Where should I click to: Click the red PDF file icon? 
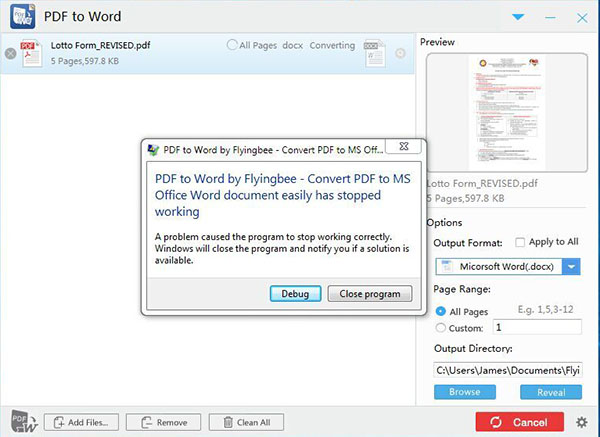click(31, 53)
